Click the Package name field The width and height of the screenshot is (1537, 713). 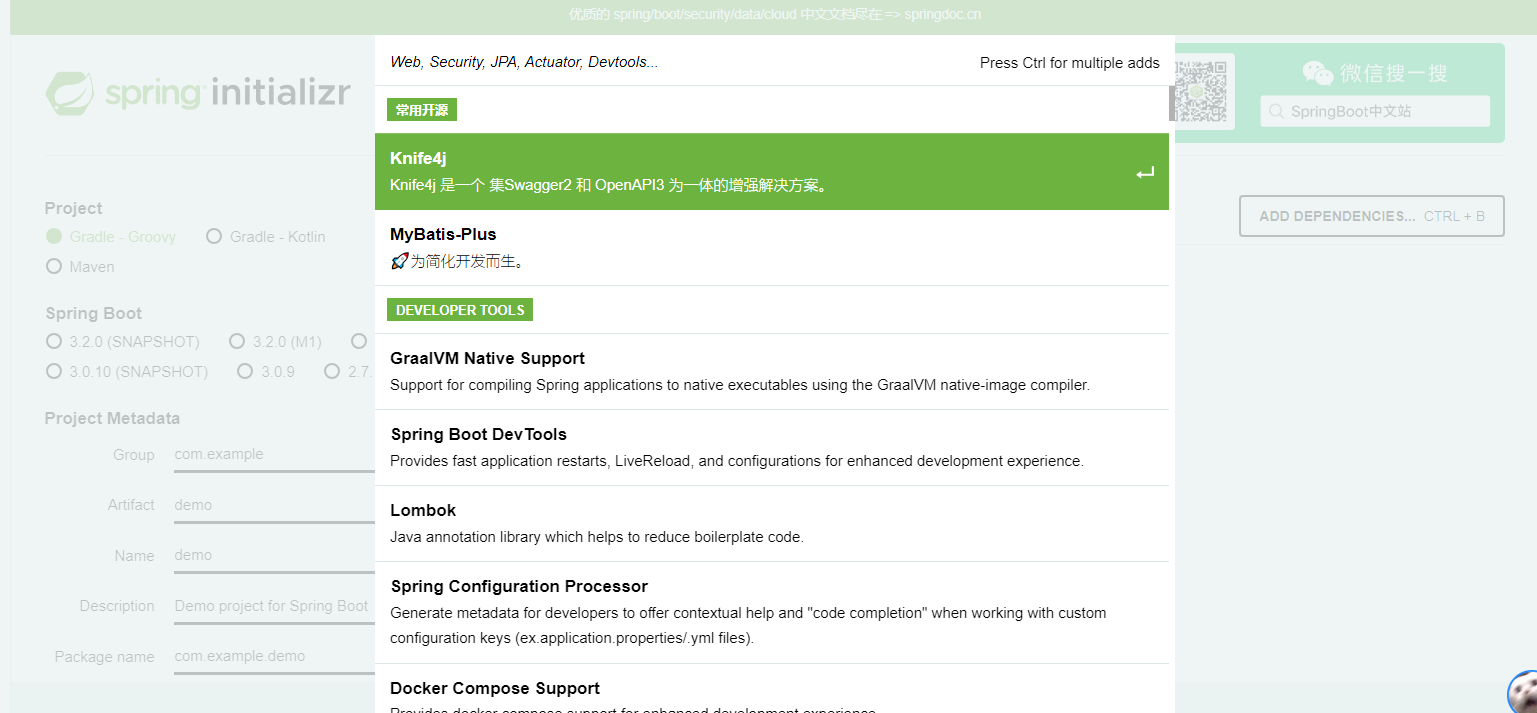click(x=274, y=657)
